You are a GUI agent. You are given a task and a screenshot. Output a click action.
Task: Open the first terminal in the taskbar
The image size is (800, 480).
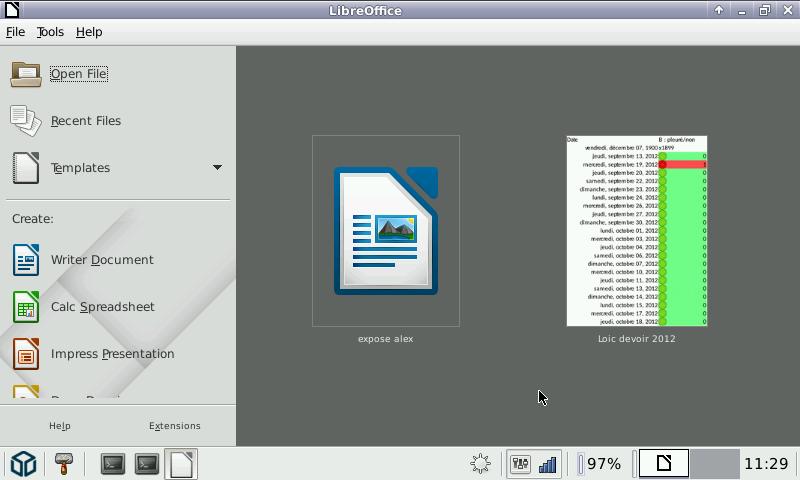pyautogui.click(x=113, y=464)
